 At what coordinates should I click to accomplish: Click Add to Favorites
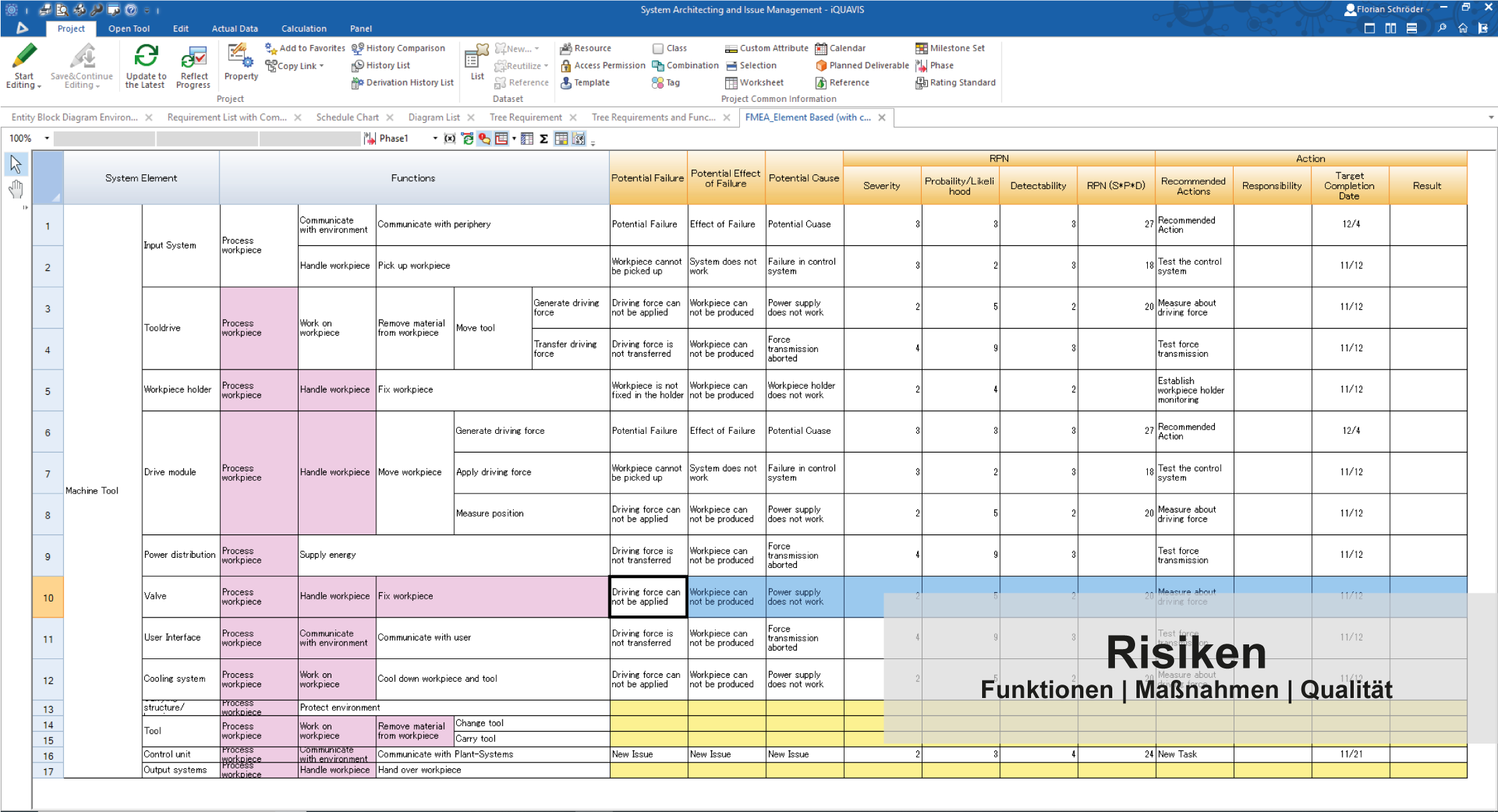305,48
